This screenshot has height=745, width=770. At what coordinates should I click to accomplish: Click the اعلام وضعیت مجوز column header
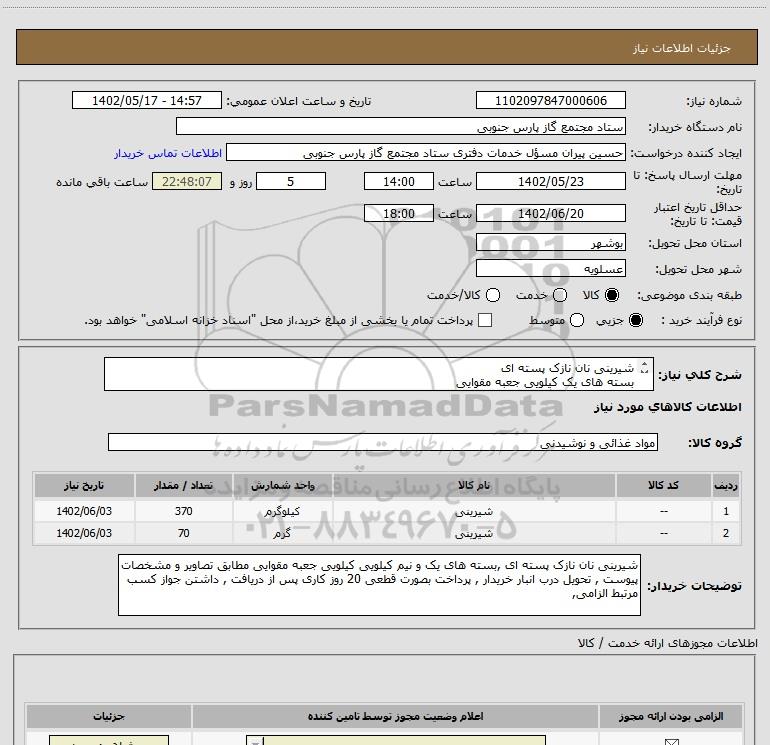[x=395, y=716]
